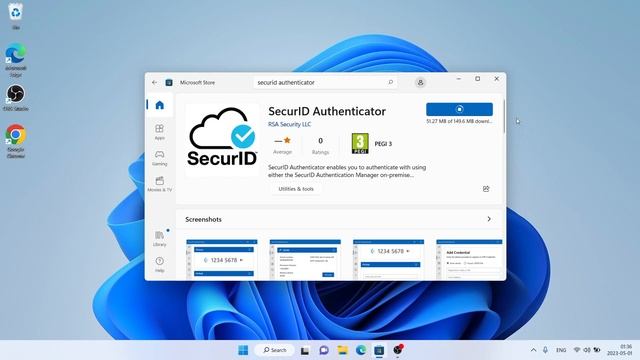Open the first app screenshot thumbnail
The height and width of the screenshot is (360, 640).
(222, 259)
